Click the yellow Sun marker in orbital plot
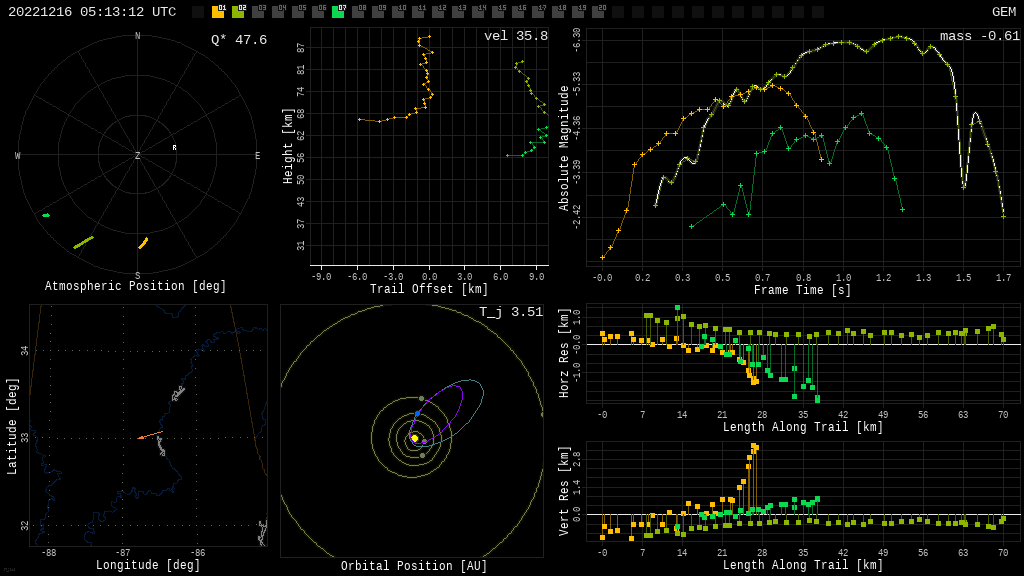Screen dimensions: 1024x576 (x=414, y=438)
